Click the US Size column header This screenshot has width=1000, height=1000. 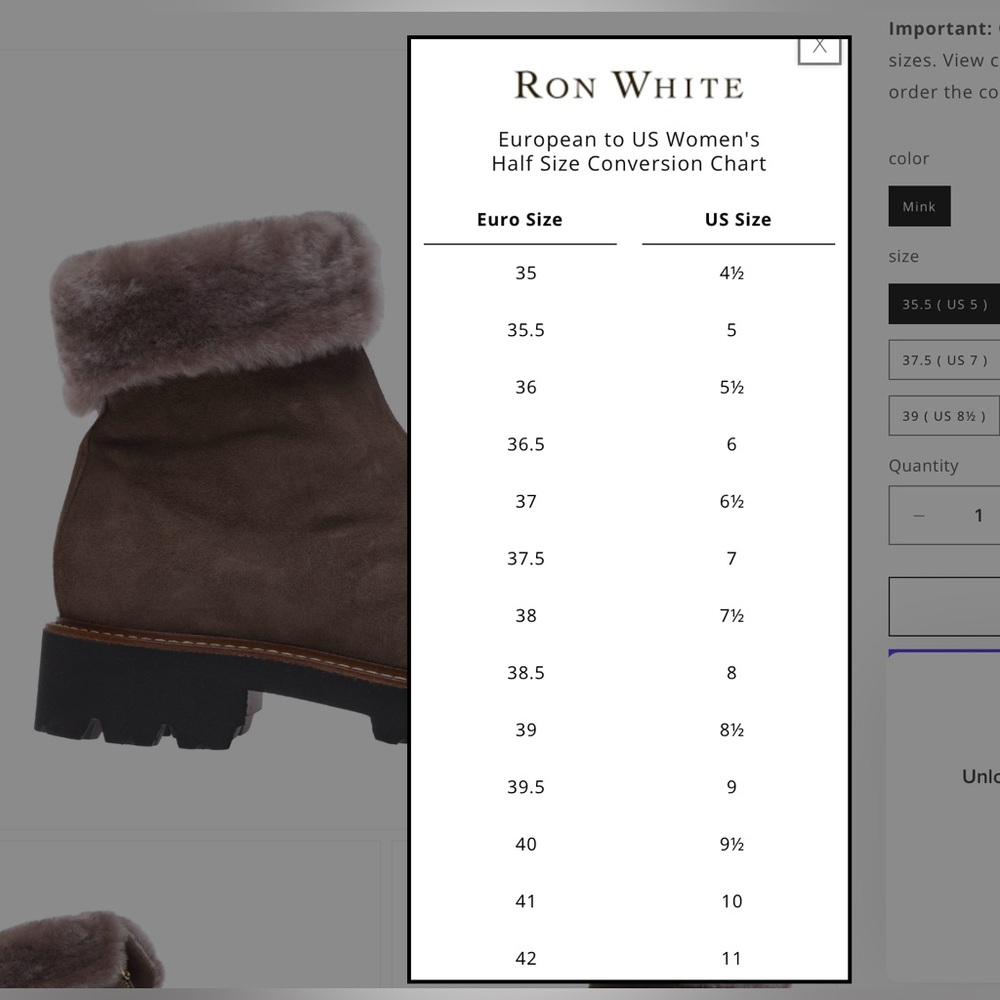pos(738,219)
